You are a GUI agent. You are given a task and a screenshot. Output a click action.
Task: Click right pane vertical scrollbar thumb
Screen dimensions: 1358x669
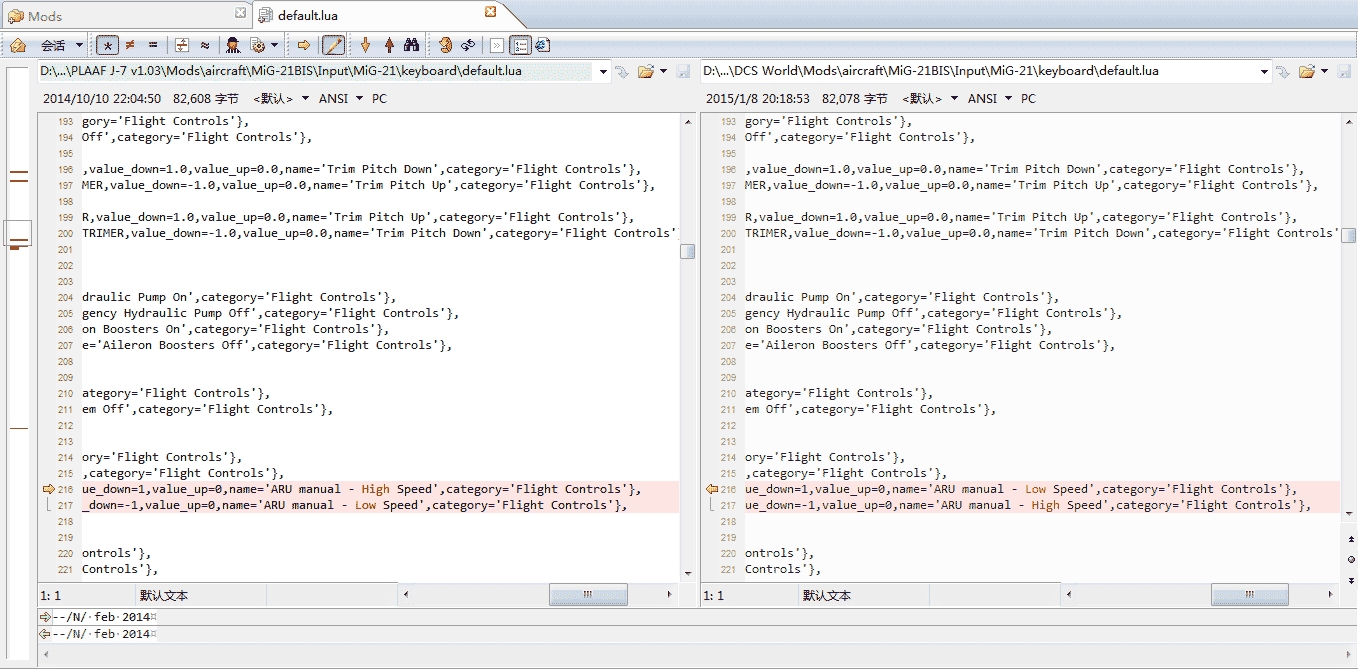(1349, 235)
